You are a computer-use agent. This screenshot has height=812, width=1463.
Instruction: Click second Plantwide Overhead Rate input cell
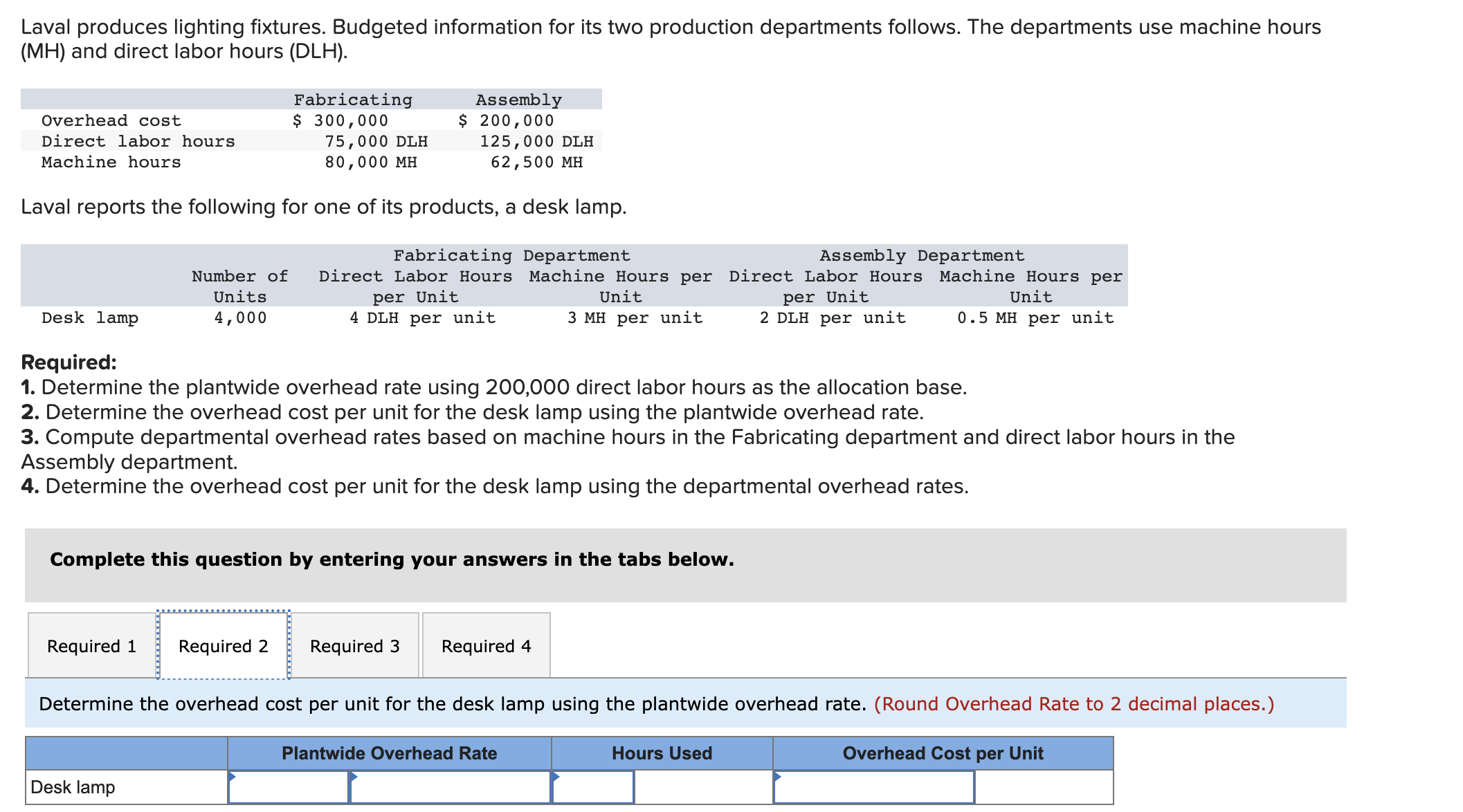coord(451,787)
